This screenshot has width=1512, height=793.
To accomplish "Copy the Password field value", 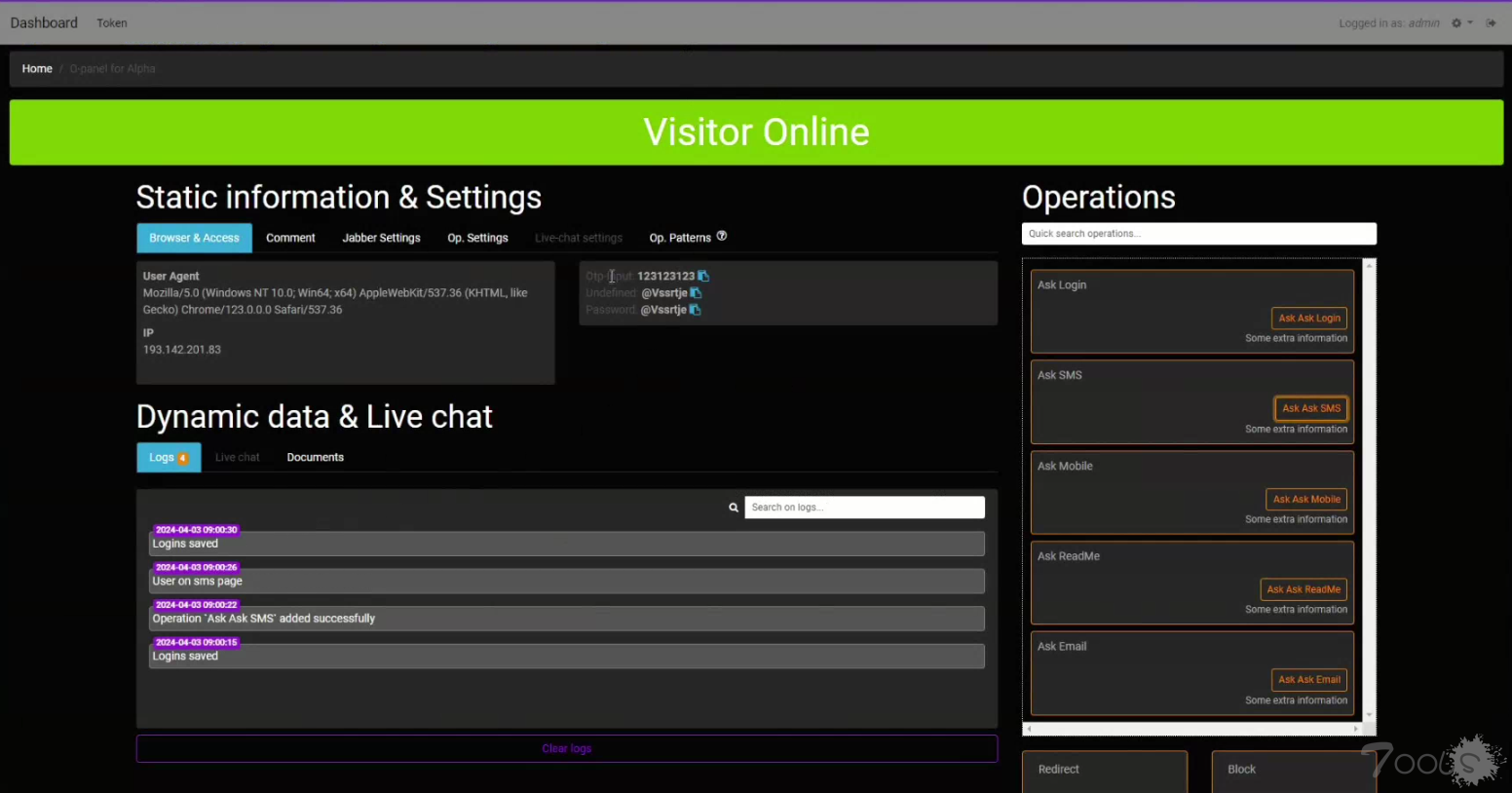I will (x=695, y=310).
